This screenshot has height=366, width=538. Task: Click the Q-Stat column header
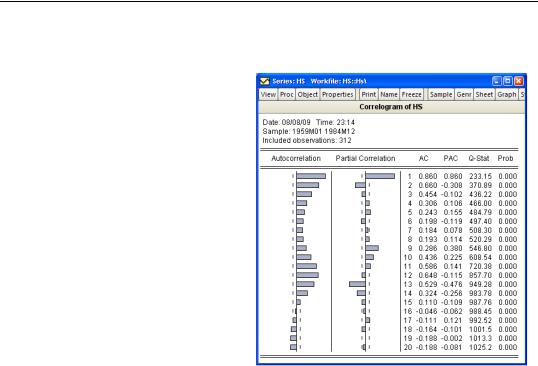(479, 158)
